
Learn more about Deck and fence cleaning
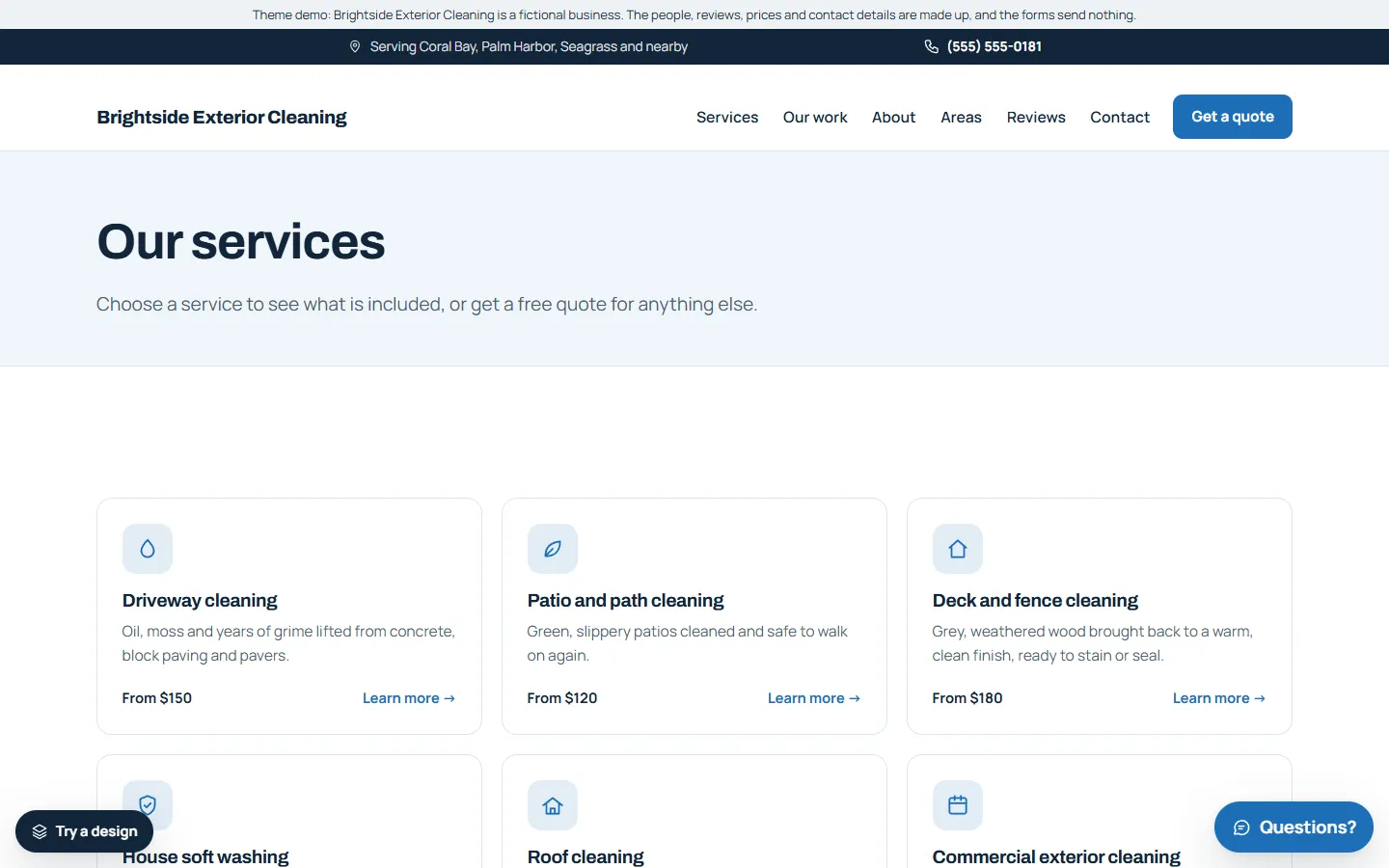click(1219, 698)
